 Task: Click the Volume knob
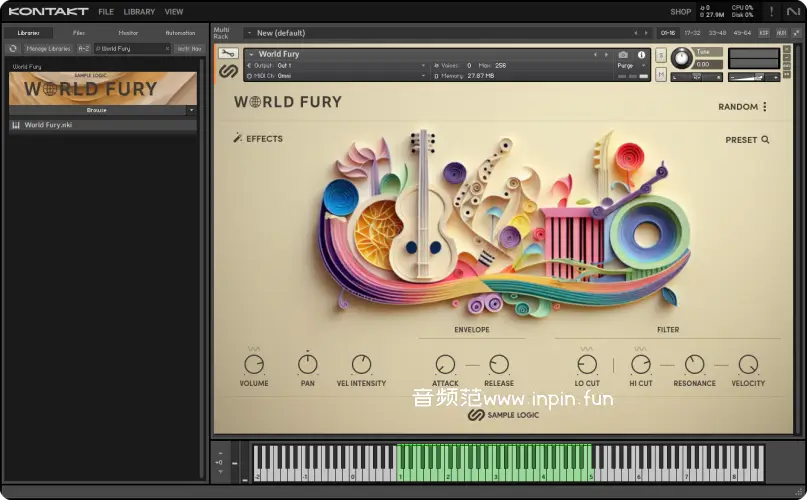(254, 365)
